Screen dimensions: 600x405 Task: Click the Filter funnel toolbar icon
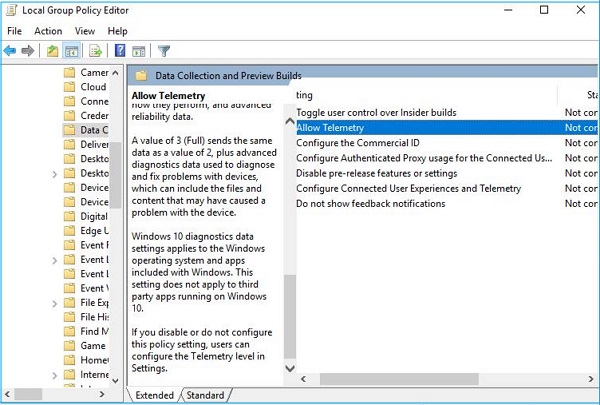click(165, 51)
